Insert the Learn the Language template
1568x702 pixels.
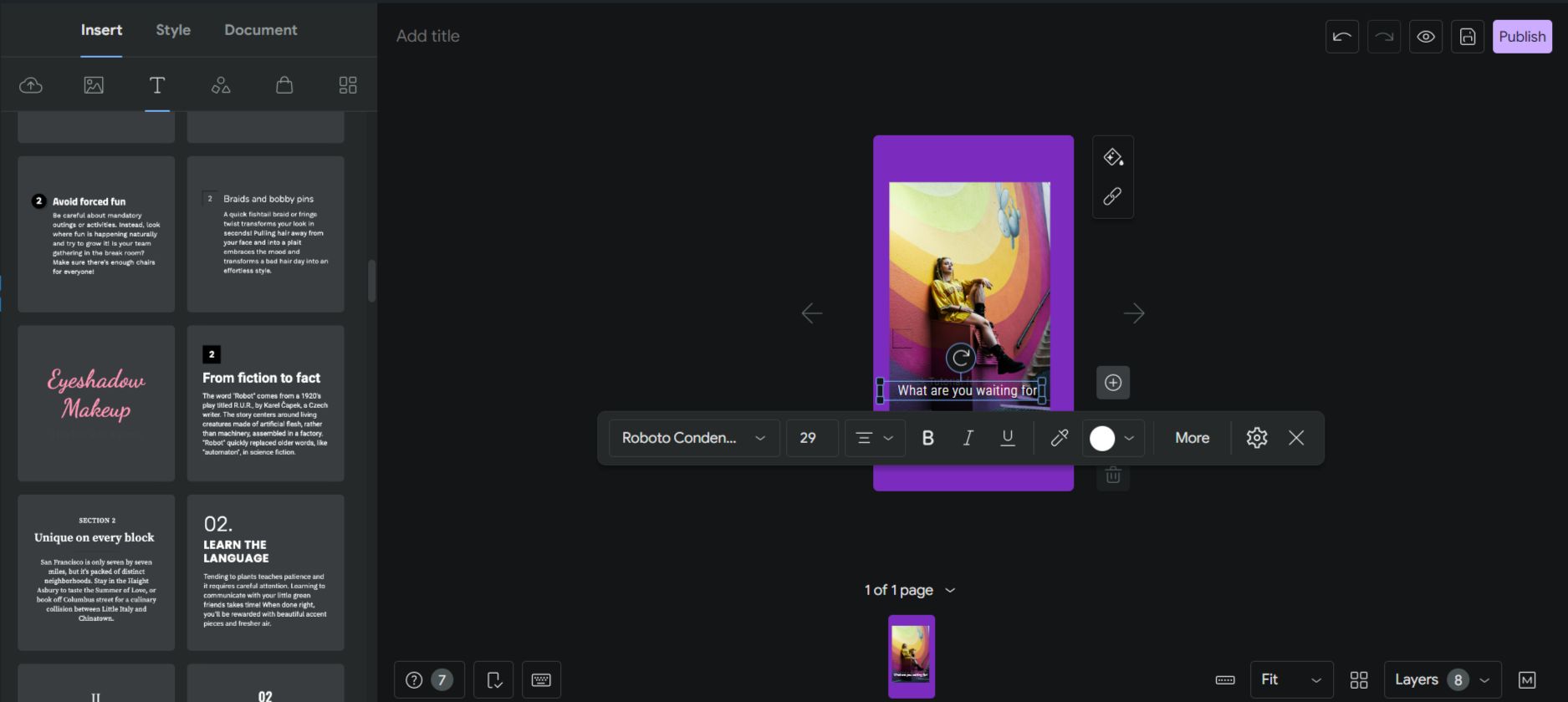click(x=266, y=572)
